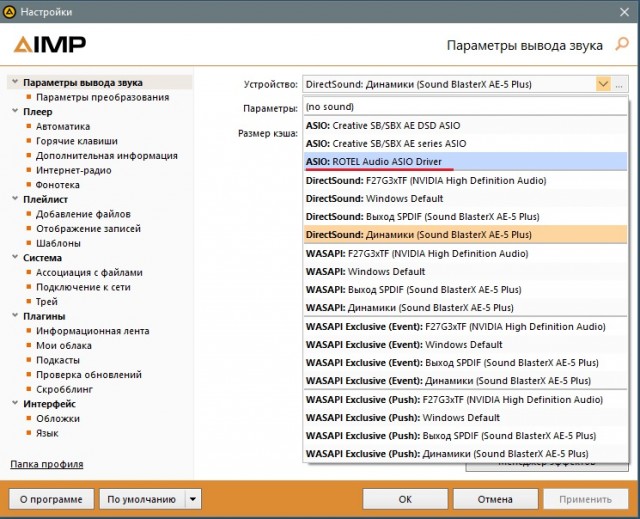Select WASAPI Exclusive (Event): Windows Default
640x519 pixels.
[465, 345]
